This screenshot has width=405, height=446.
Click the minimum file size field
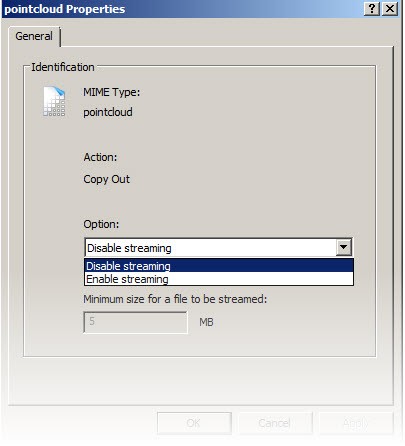pos(135,322)
